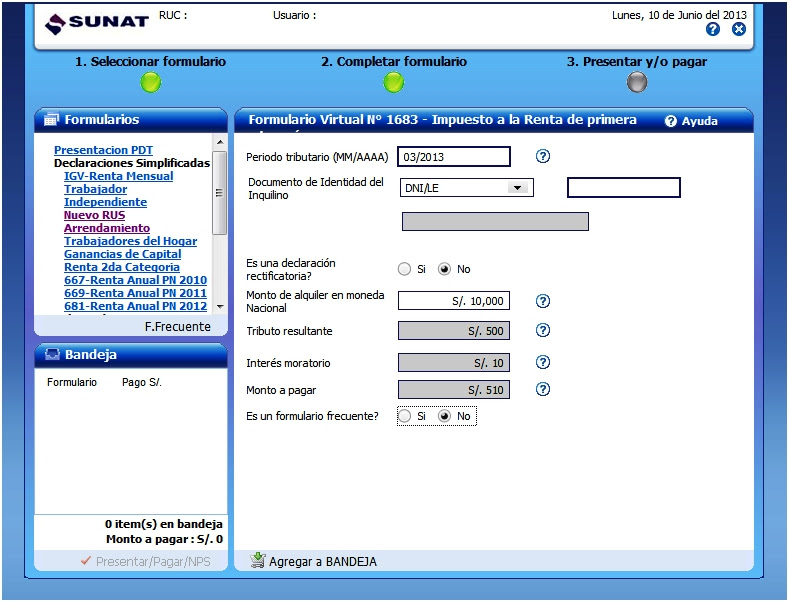Click the date Lunes, 10 de Junio del 2013
The image size is (789, 602).
click(x=679, y=15)
